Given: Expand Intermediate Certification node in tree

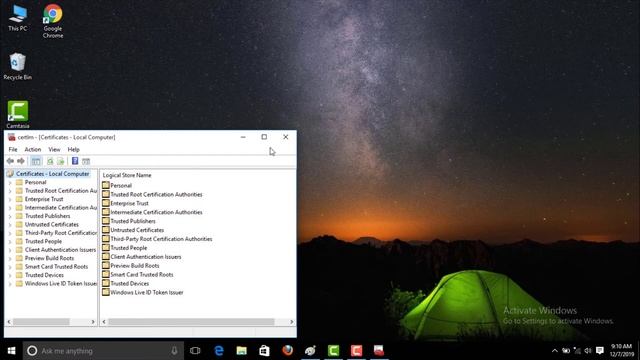Looking at the screenshot, I should (10, 208).
